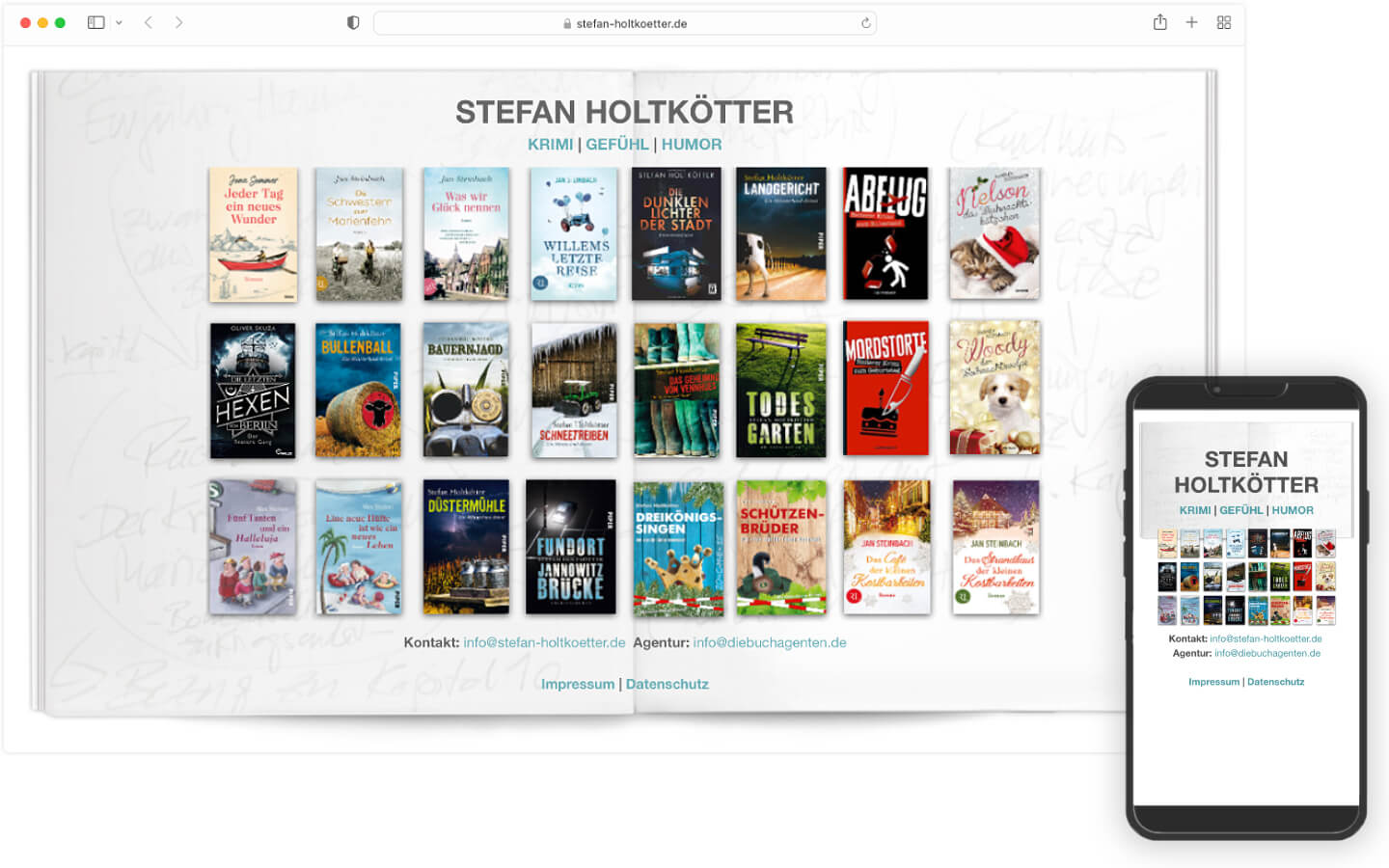Screen dimensions: 1389x868
Task: Open the privacy report shield icon
Action: pyautogui.click(x=353, y=23)
